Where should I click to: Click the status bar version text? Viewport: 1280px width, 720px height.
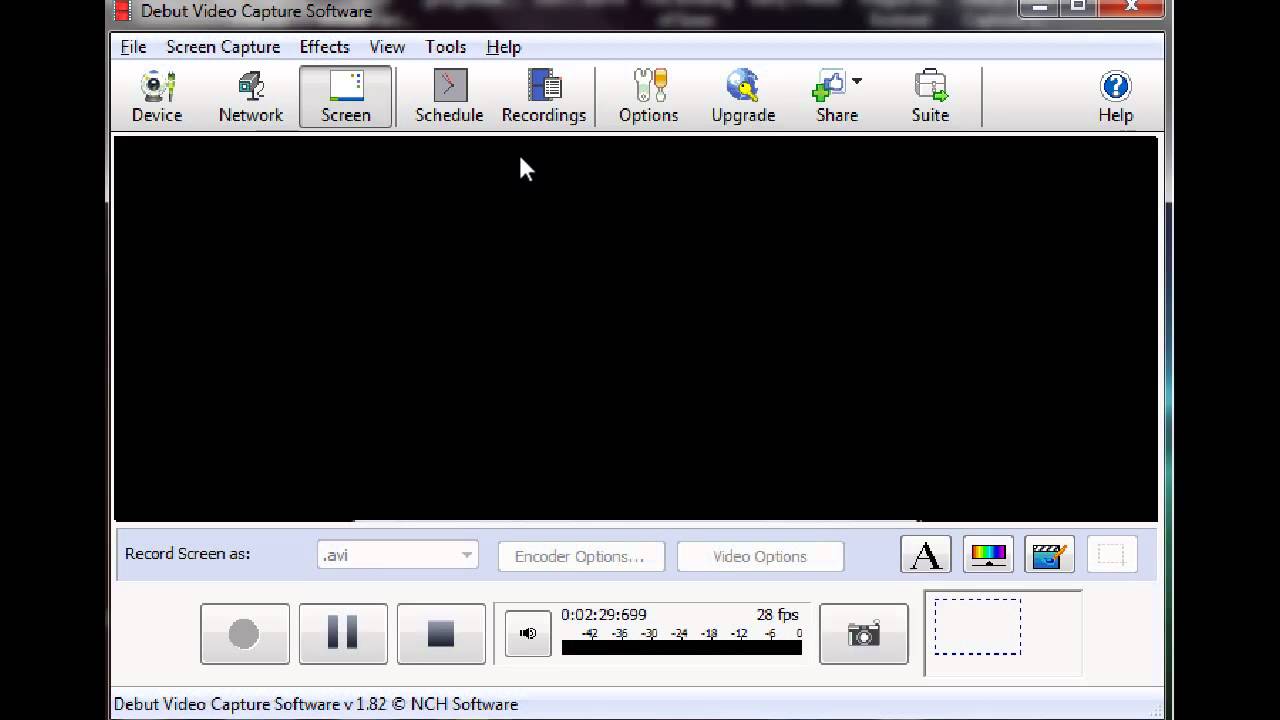pos(316,704)
